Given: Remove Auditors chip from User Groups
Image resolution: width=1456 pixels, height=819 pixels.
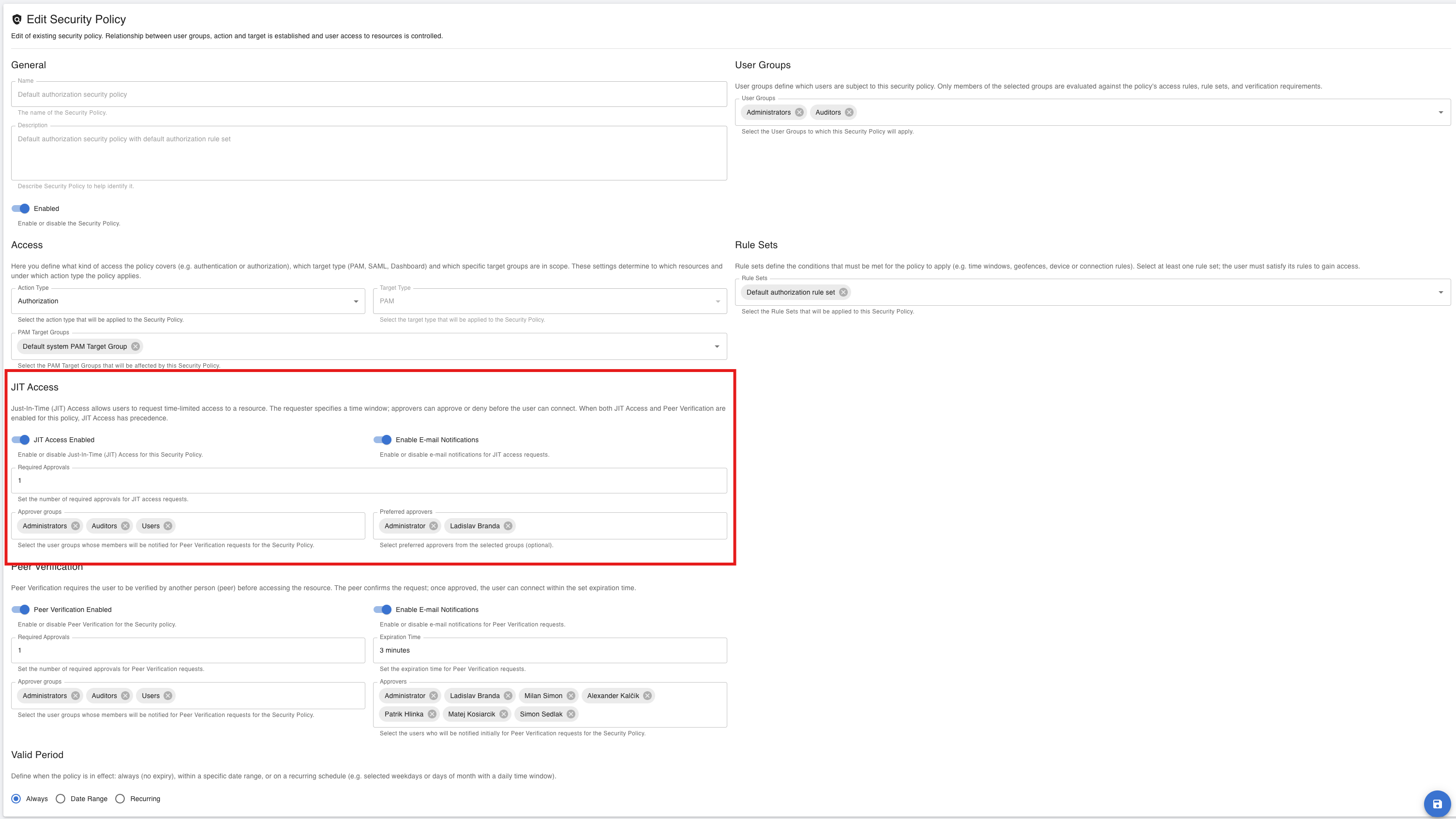Looking at the screenshot, I should coord(849,113).
